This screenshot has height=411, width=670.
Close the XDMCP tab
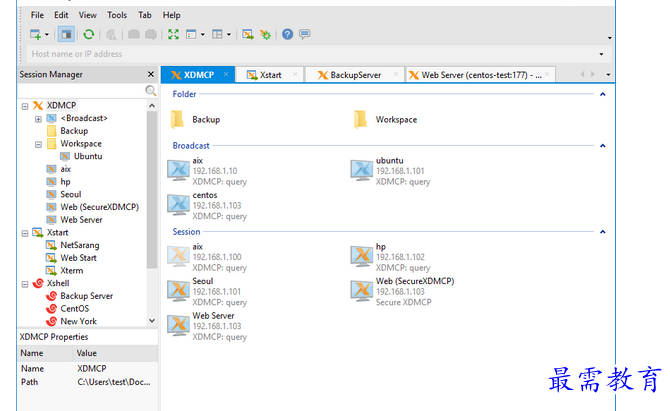pos(226,74)
